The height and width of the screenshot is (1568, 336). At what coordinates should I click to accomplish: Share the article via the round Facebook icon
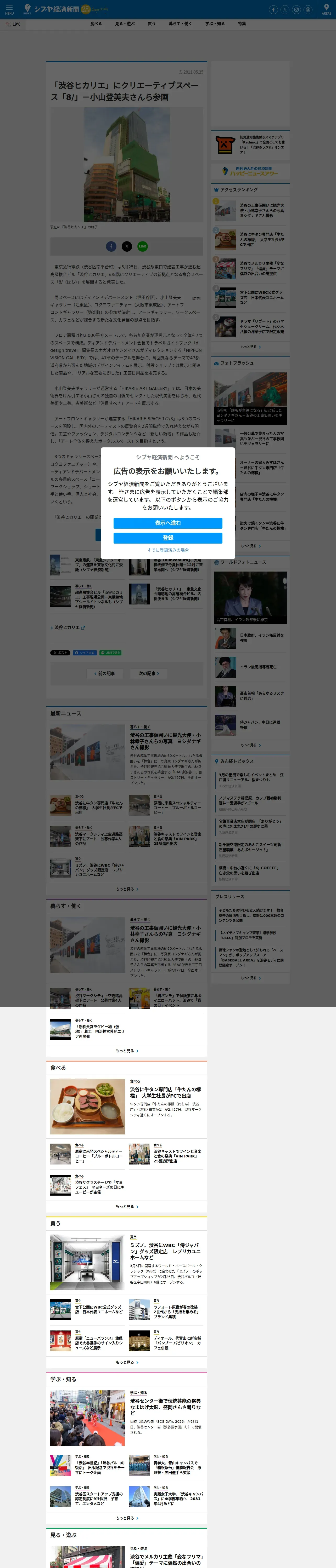pyautogui.click(x=111, y=246)
